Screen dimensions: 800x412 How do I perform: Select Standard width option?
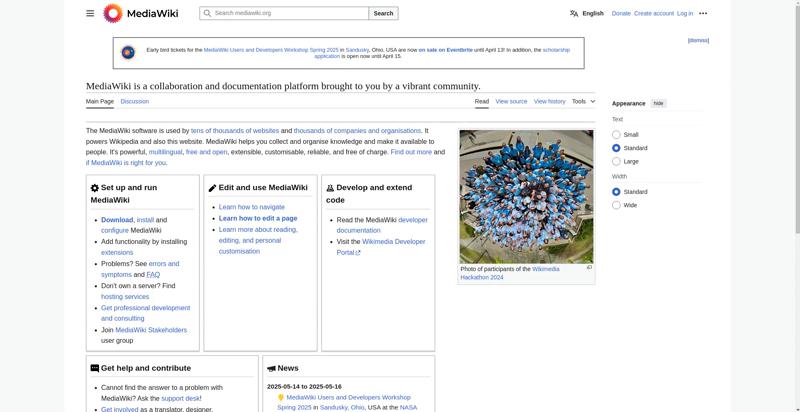click(616, 192)
